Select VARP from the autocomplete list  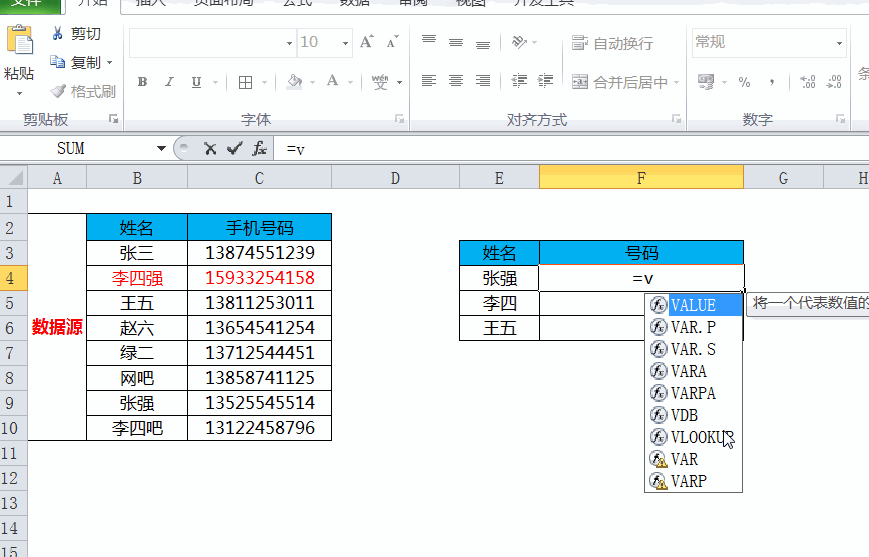point(694,481)
